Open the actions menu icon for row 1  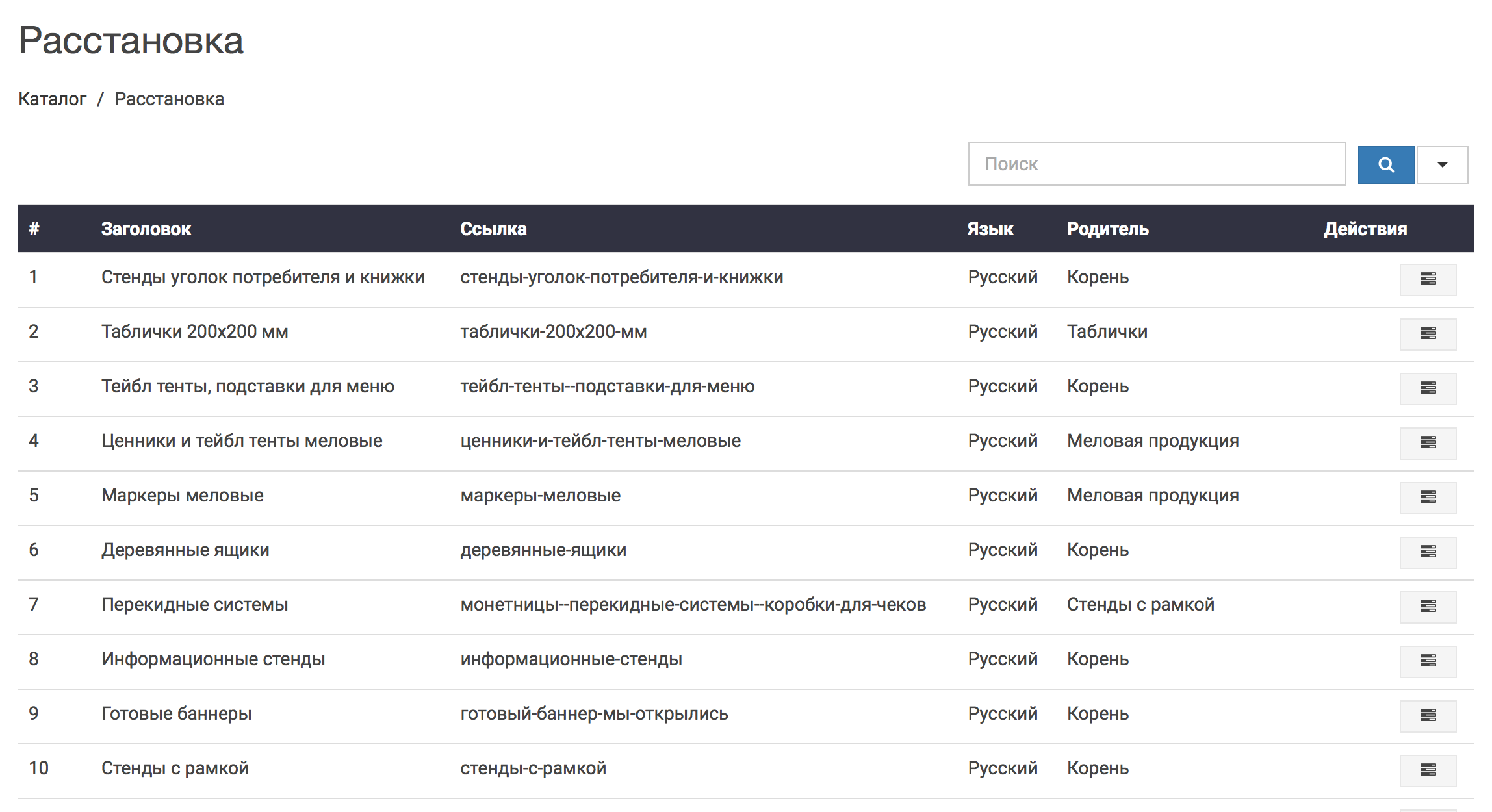[x=1428, y=279]
